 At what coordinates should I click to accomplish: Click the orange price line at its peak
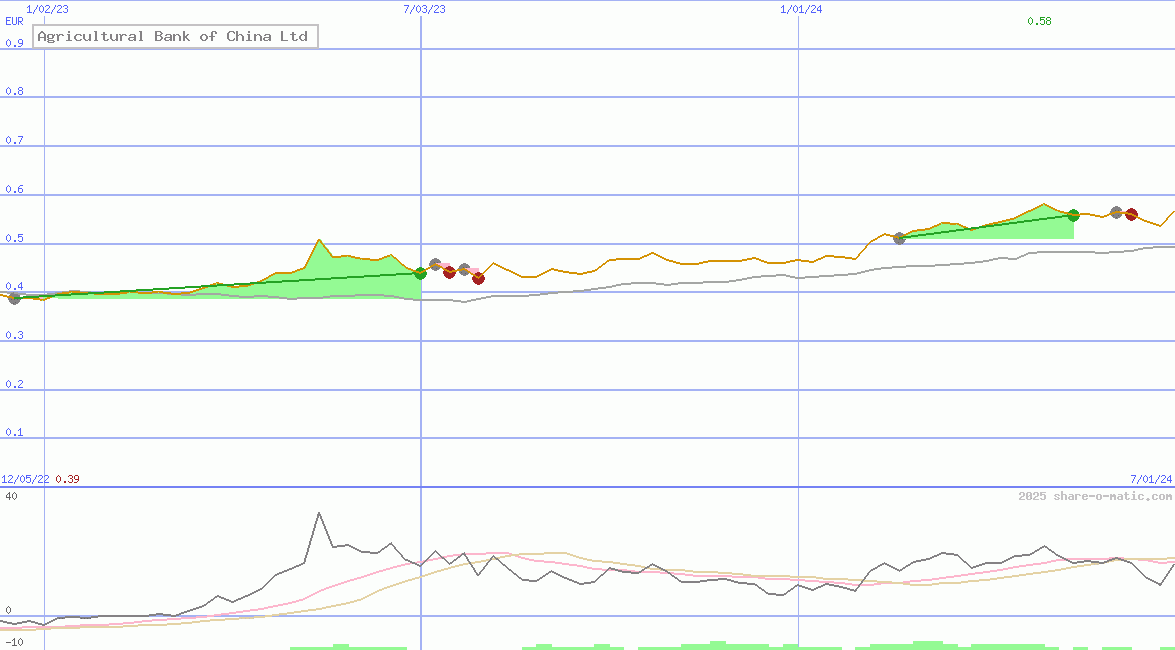320,239
